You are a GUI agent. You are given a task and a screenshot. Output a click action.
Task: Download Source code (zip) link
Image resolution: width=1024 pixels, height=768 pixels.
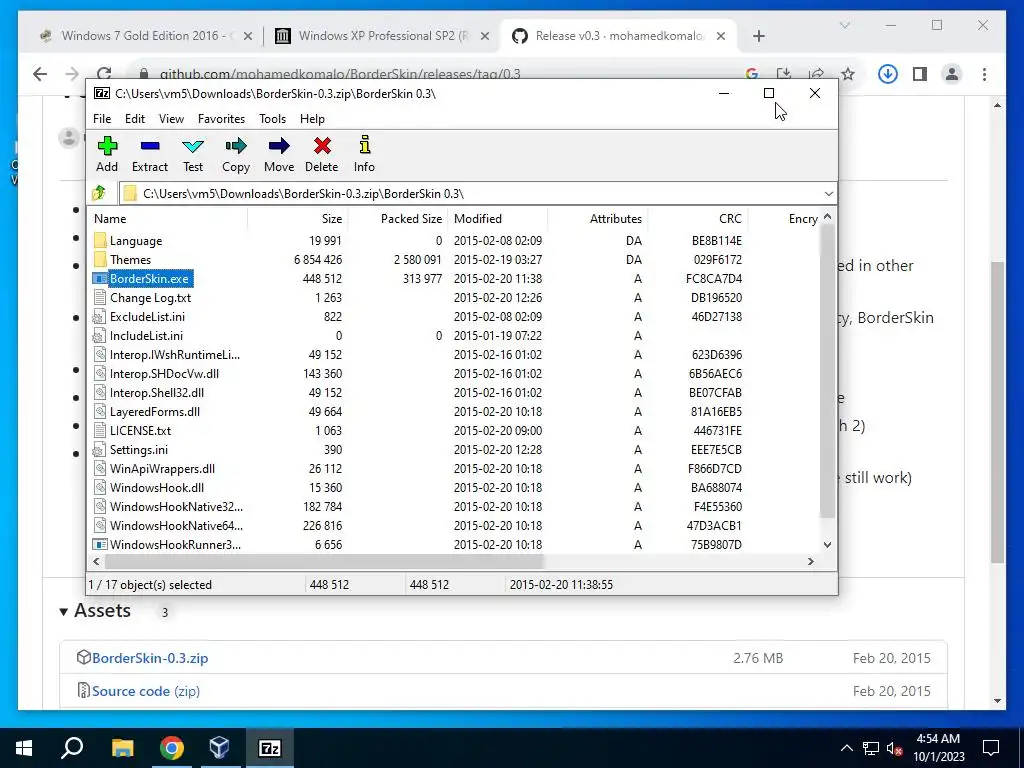[x=146, y=691]
